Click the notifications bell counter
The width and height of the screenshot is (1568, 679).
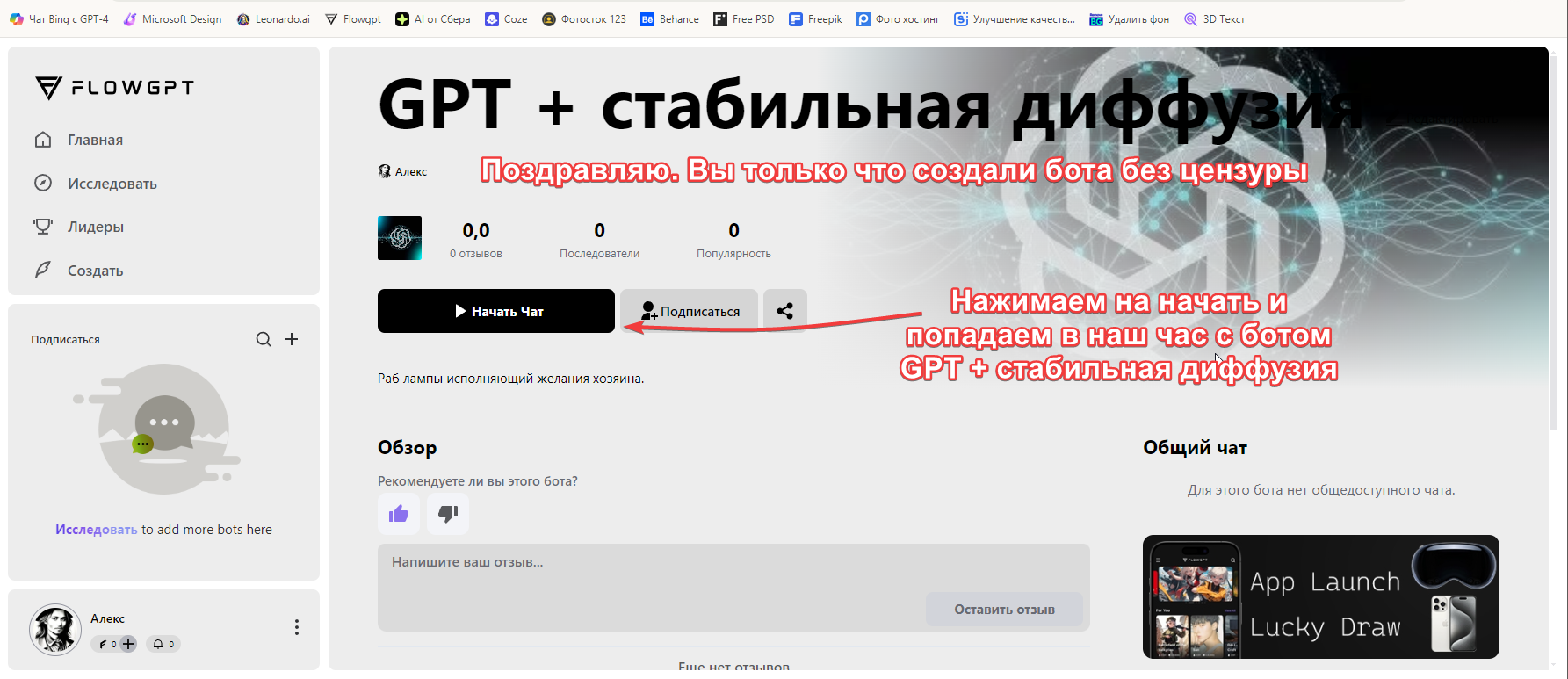coord(163,644)
